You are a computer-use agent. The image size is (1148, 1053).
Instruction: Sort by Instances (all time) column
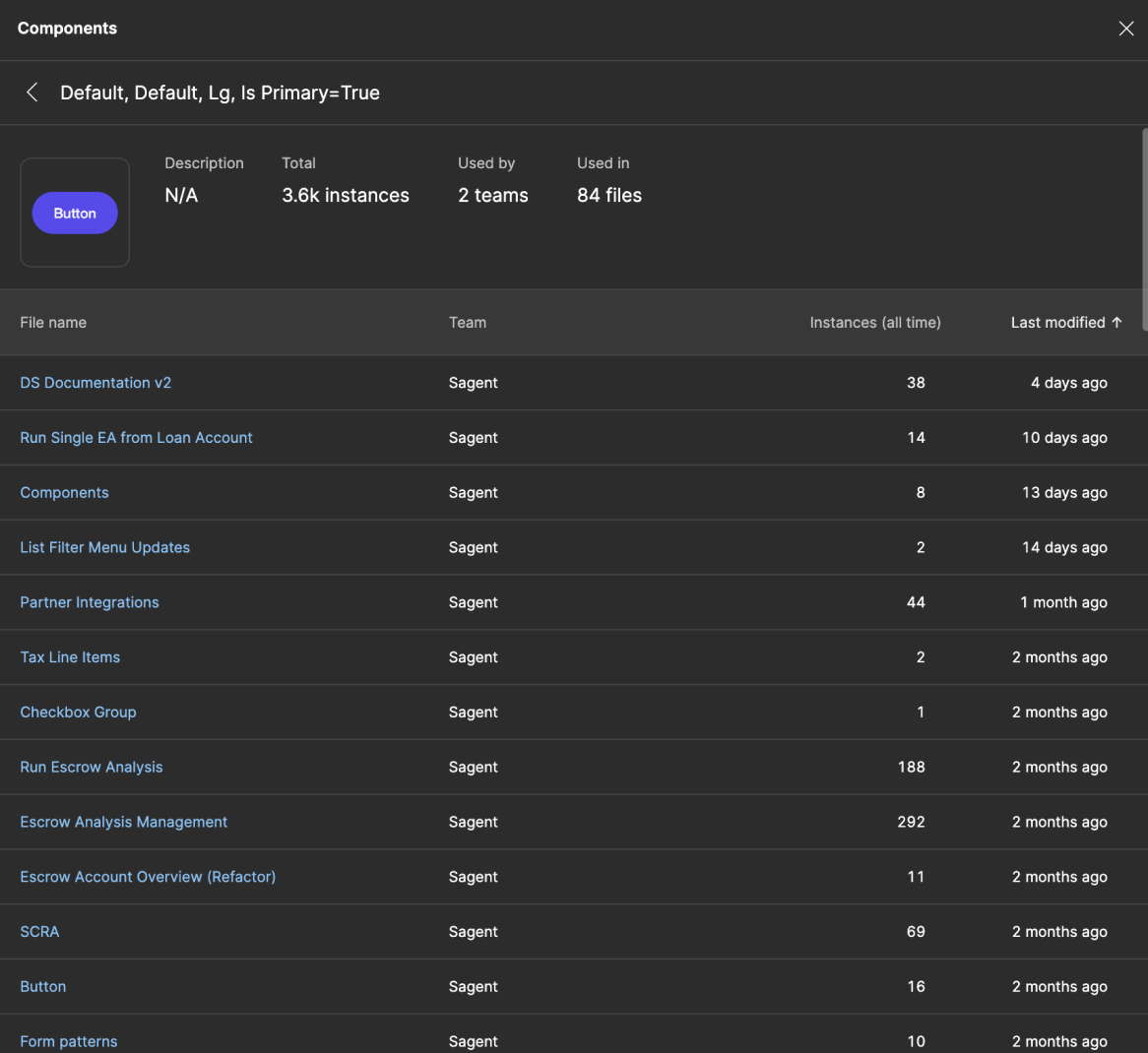pos(874,323)
